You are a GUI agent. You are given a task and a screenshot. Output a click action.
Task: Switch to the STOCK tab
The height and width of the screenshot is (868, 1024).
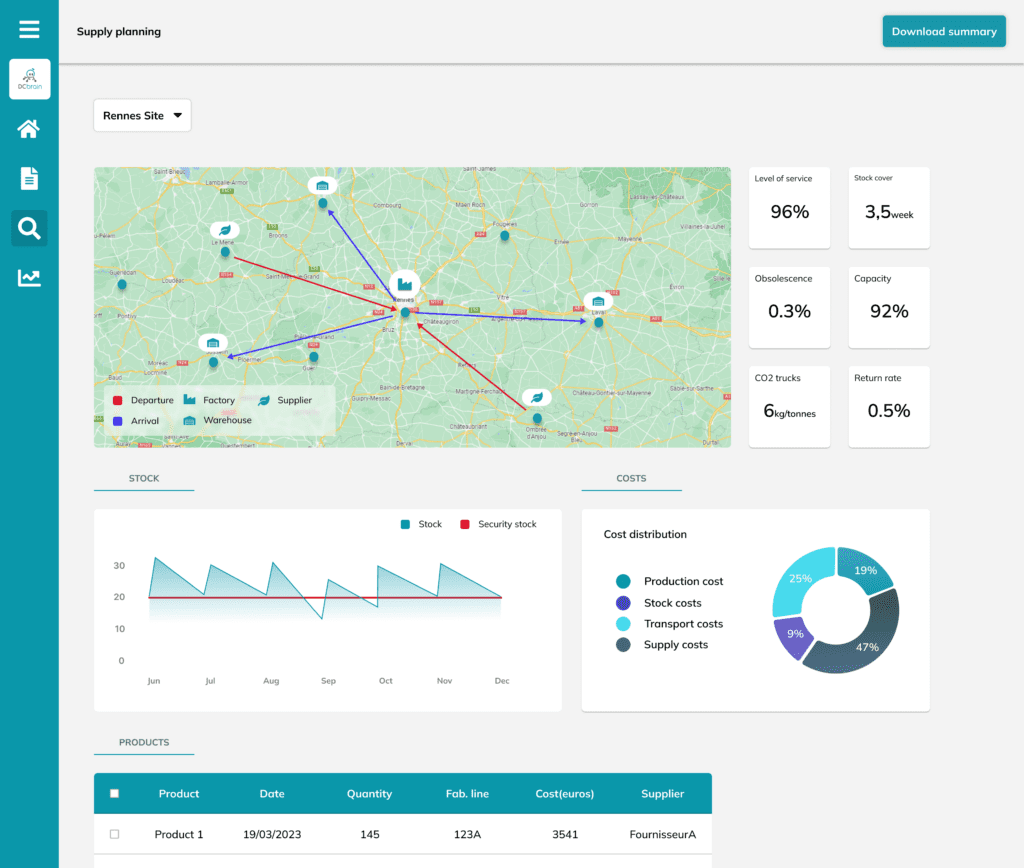[144, 479]
